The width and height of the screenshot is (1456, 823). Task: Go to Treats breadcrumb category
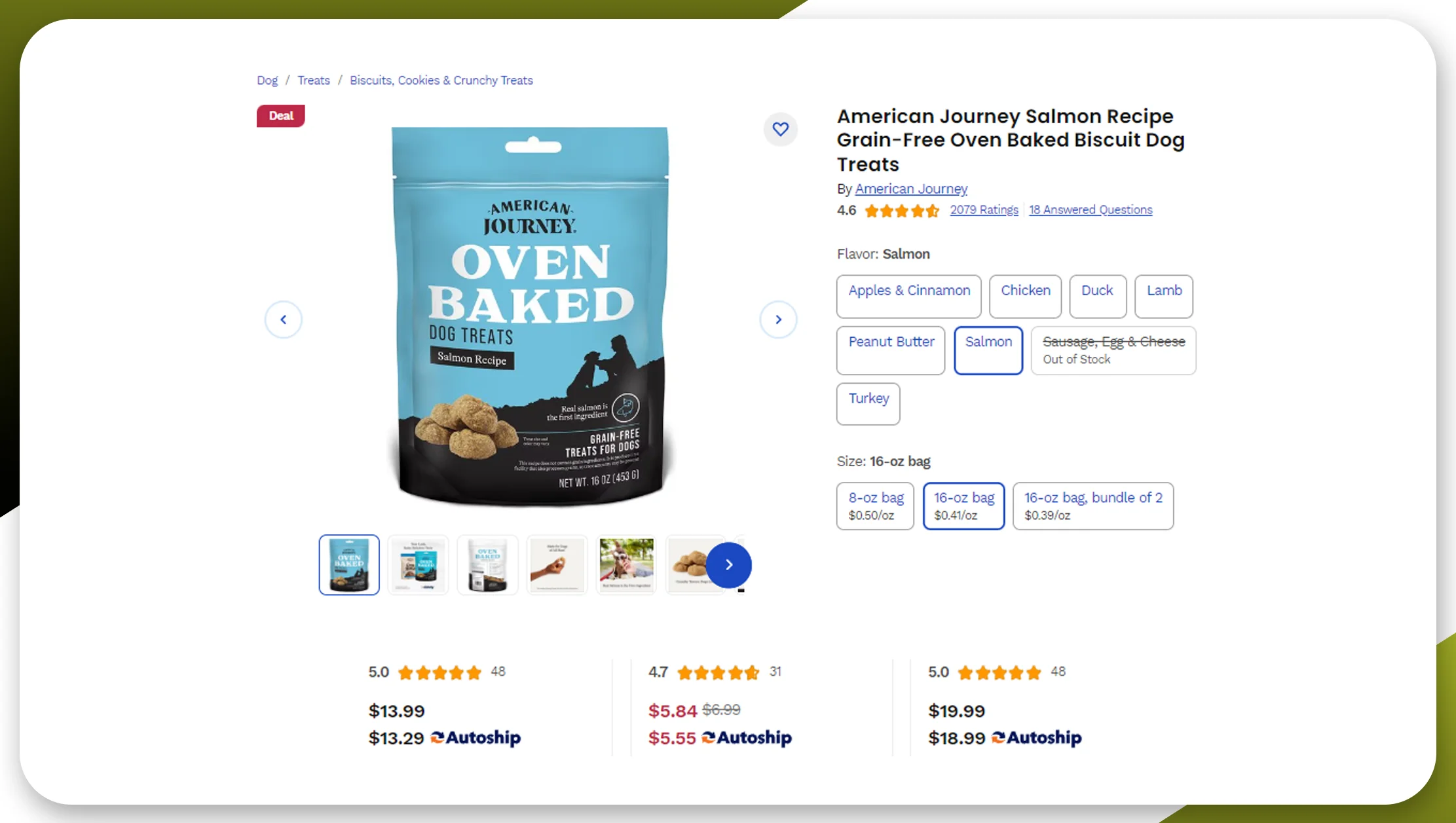coord(314,81)
